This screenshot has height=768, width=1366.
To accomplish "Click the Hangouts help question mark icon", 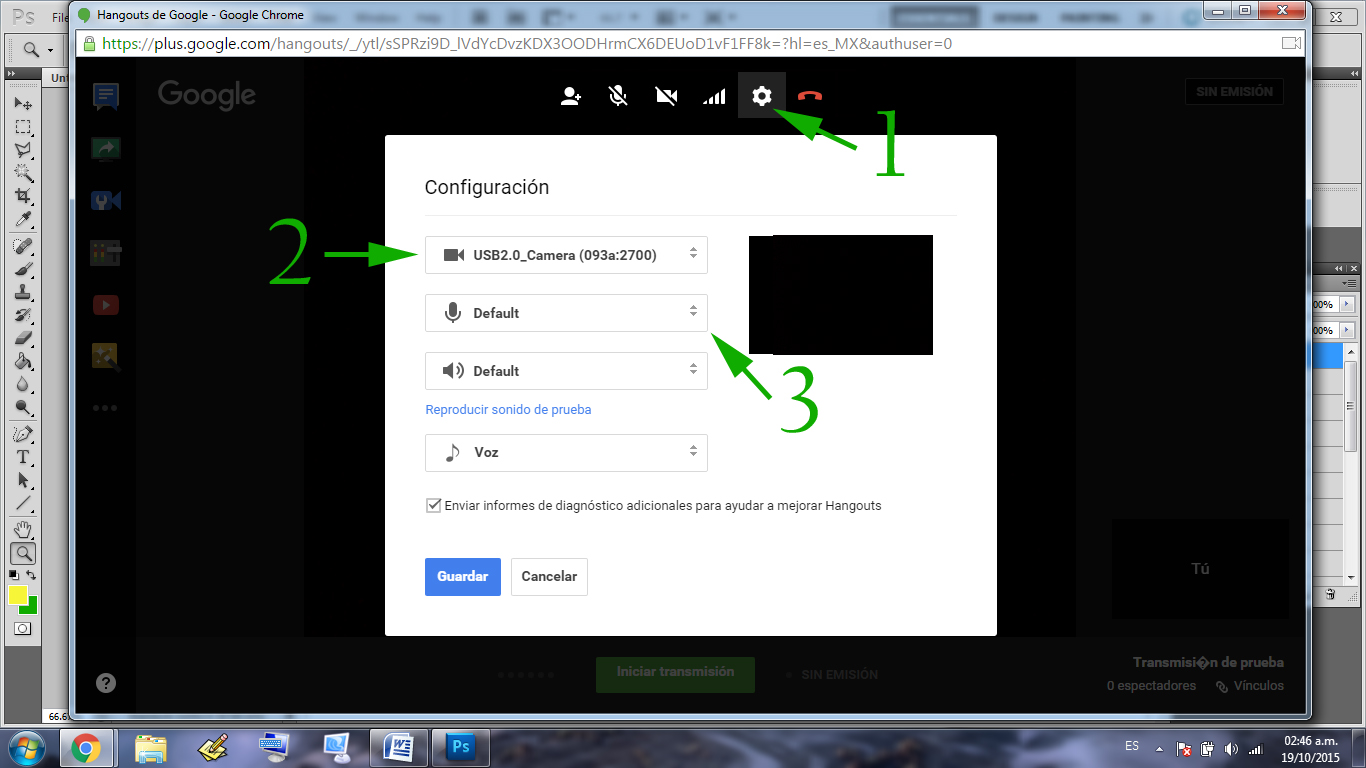I will point(106,683).
